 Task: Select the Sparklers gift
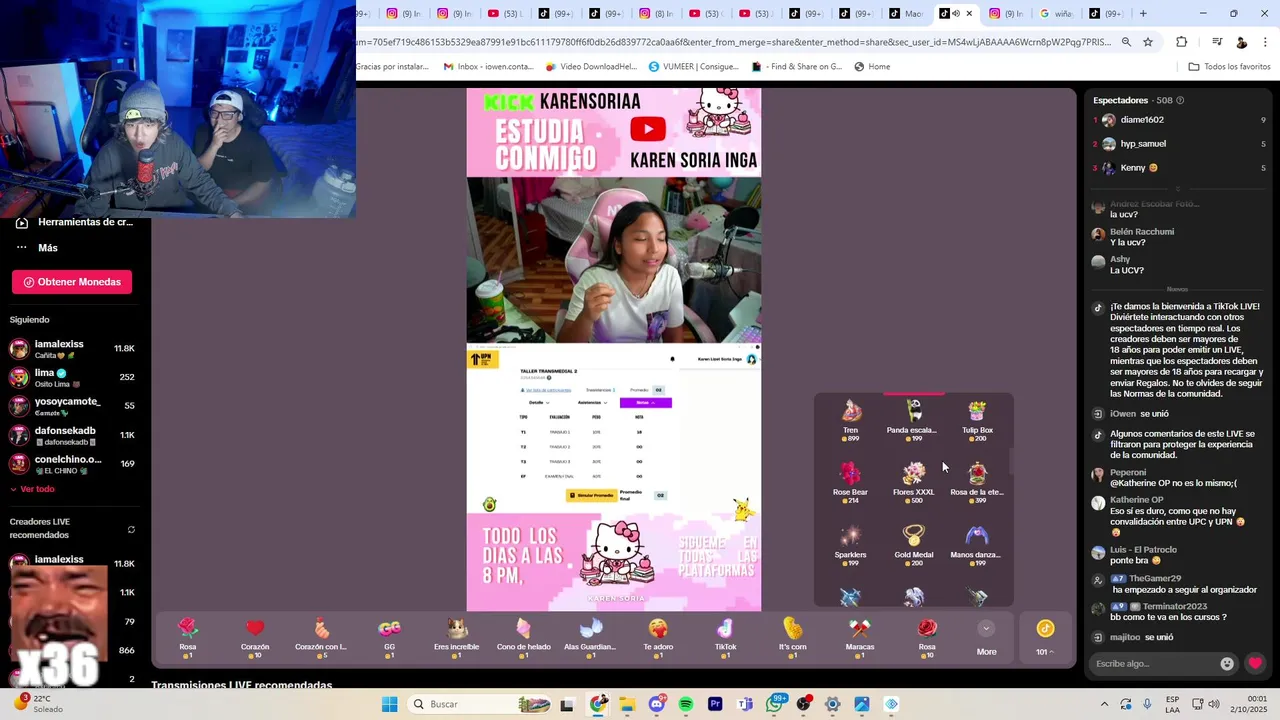(x=851, y=546)
